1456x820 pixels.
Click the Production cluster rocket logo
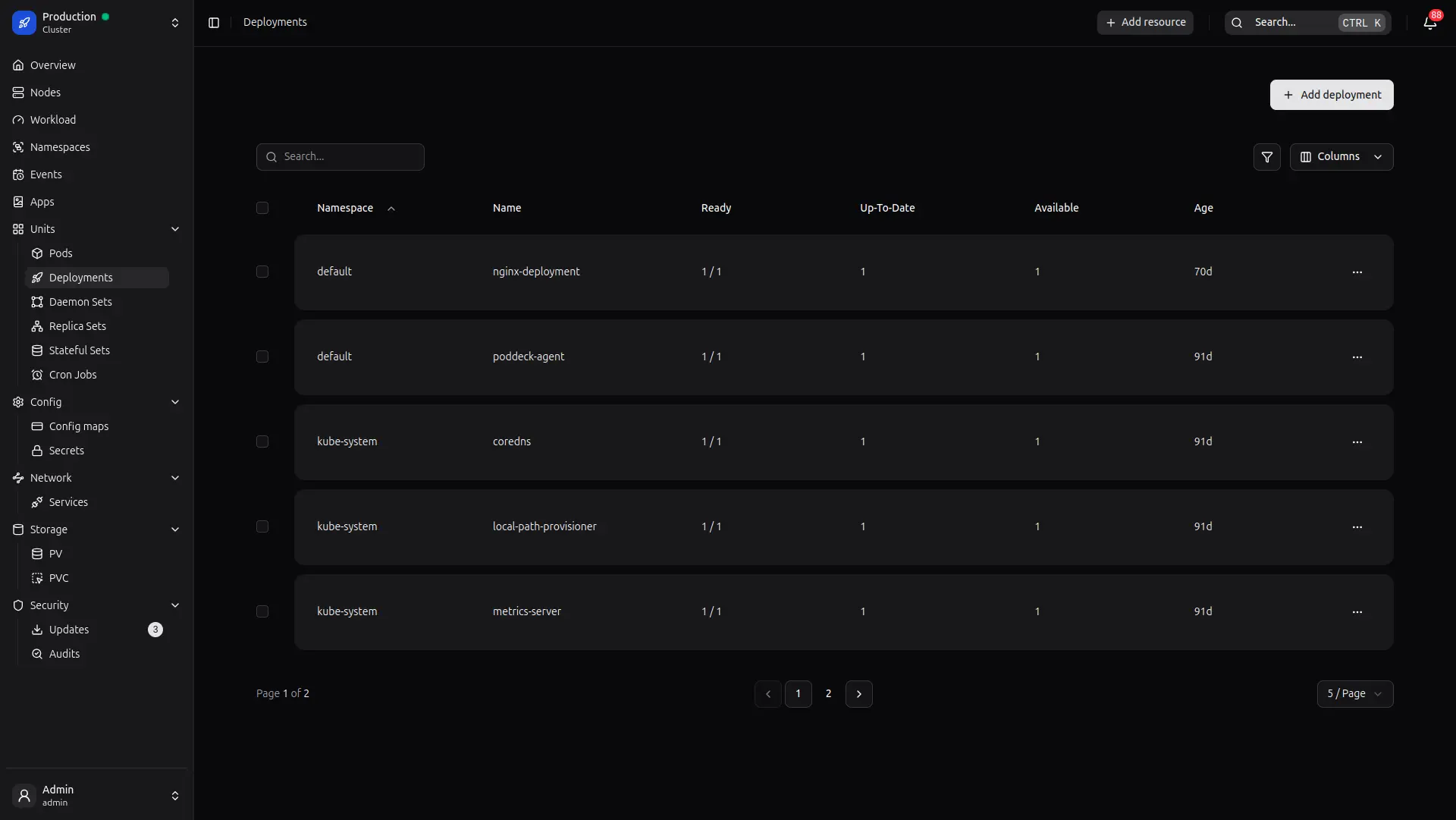24,23
